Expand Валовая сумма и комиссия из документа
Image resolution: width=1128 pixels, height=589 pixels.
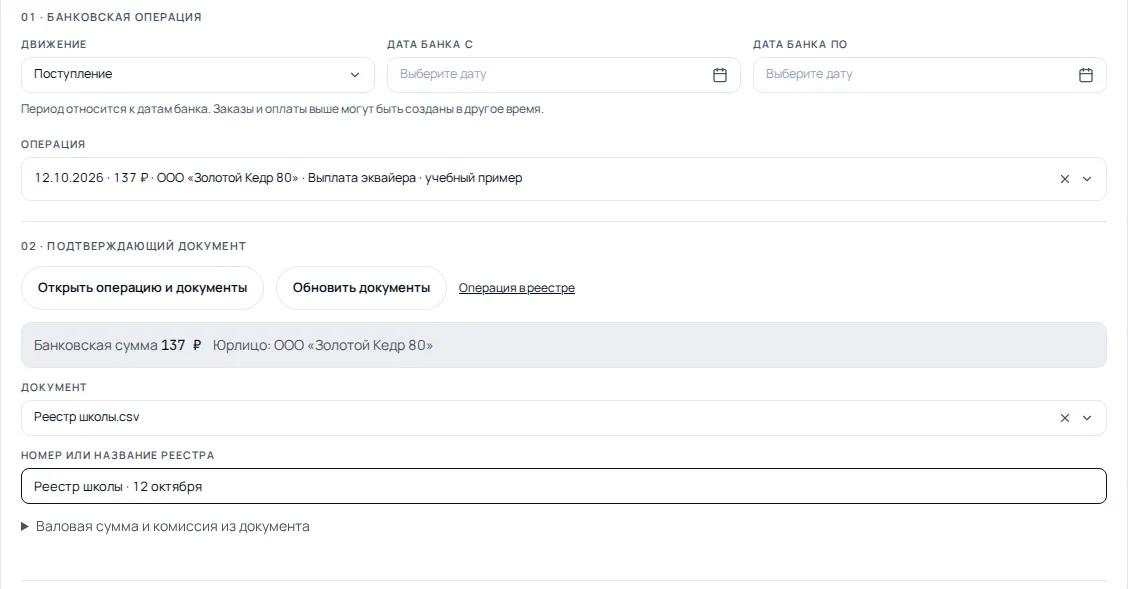click(x=165, y=526)
